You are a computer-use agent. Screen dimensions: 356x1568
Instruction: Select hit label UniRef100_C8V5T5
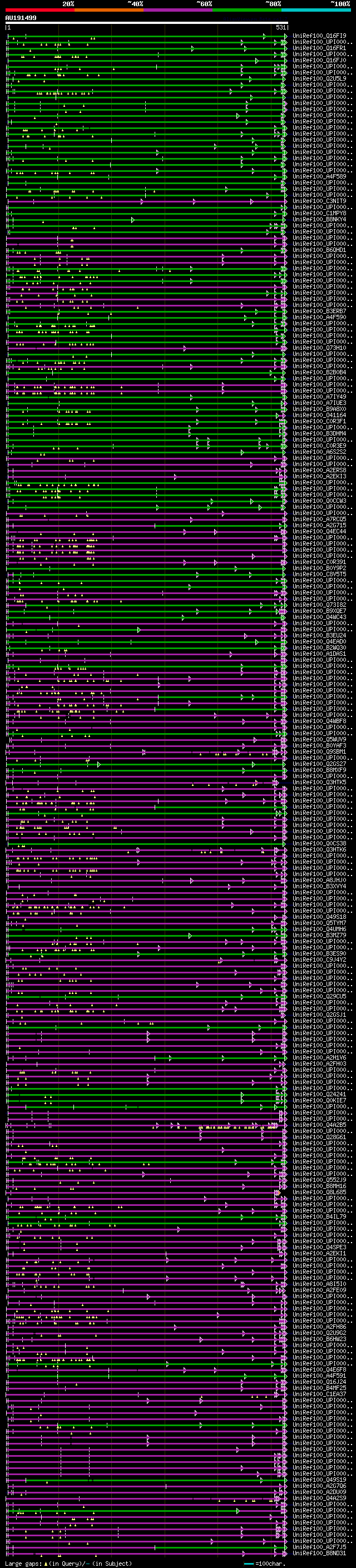click(x=319, y=574)
